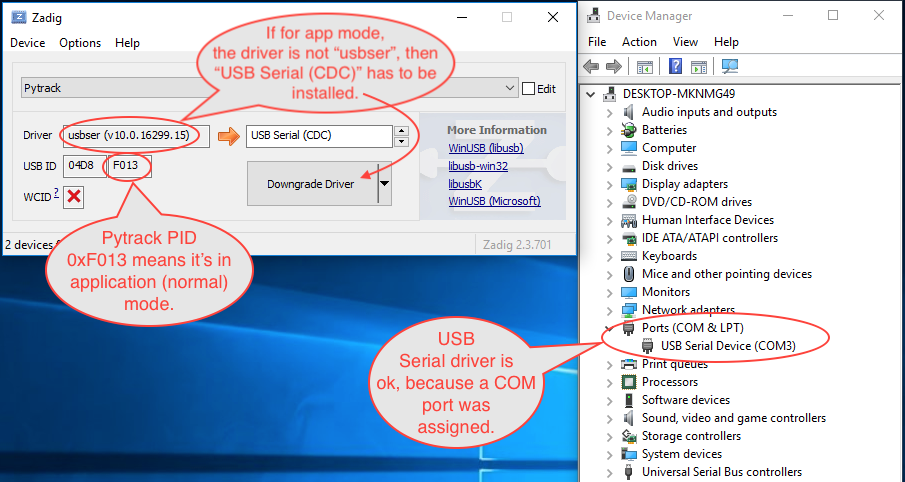Collapse the Ports (COM & LPT) node
The width and height of the screenshot is (905, 482).
coord(610,328)
